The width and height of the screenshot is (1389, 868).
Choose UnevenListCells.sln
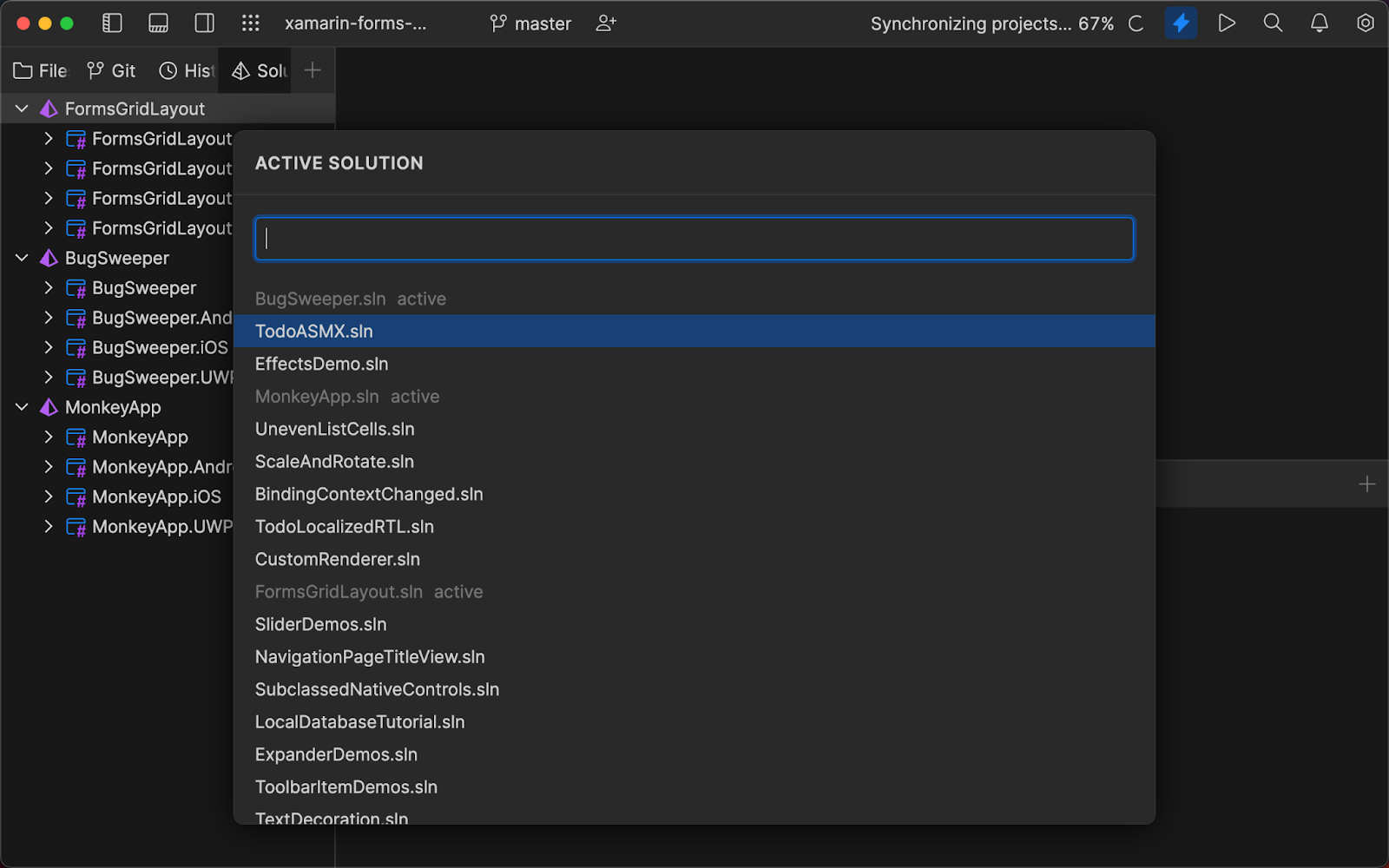click(694, 429)
